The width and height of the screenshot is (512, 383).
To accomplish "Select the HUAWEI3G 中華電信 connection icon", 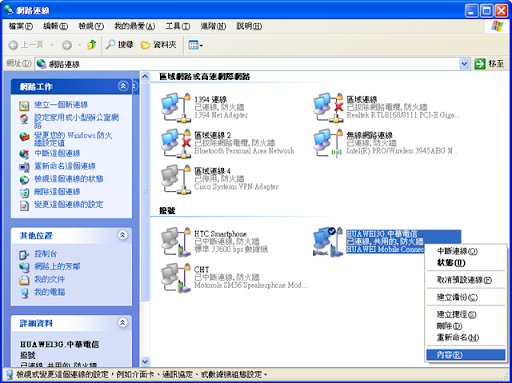I will point(328,242).
